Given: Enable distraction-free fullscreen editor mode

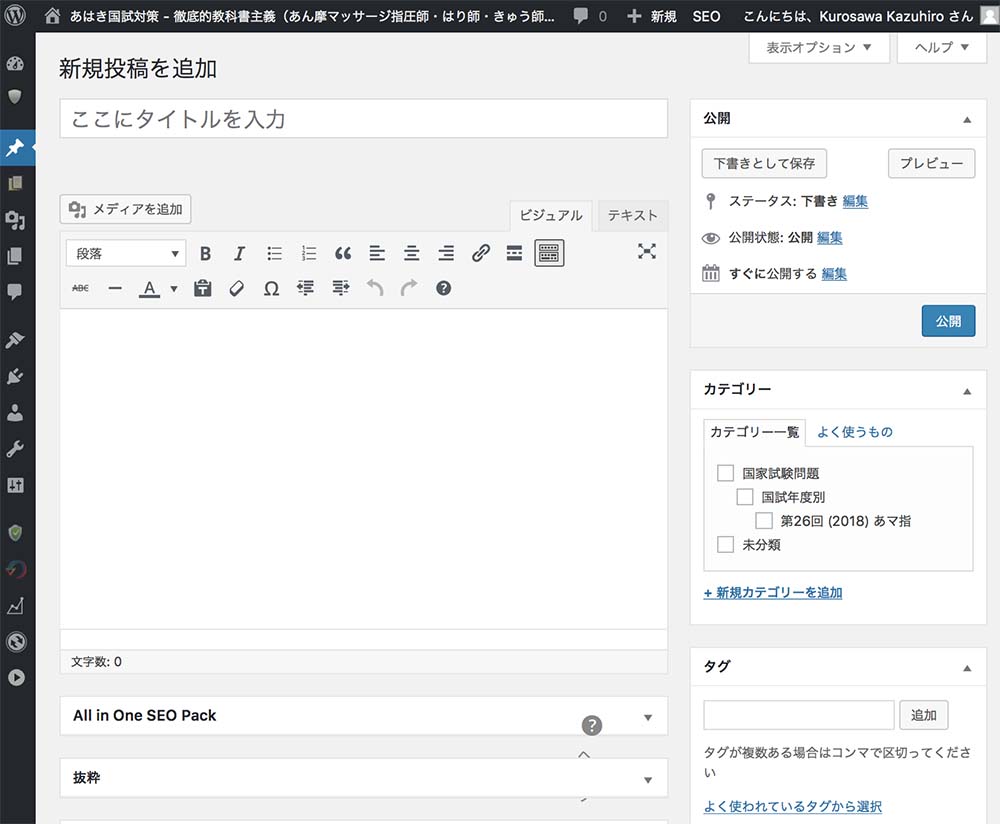Looking at the screenshot, I should (x=647, y=252).
